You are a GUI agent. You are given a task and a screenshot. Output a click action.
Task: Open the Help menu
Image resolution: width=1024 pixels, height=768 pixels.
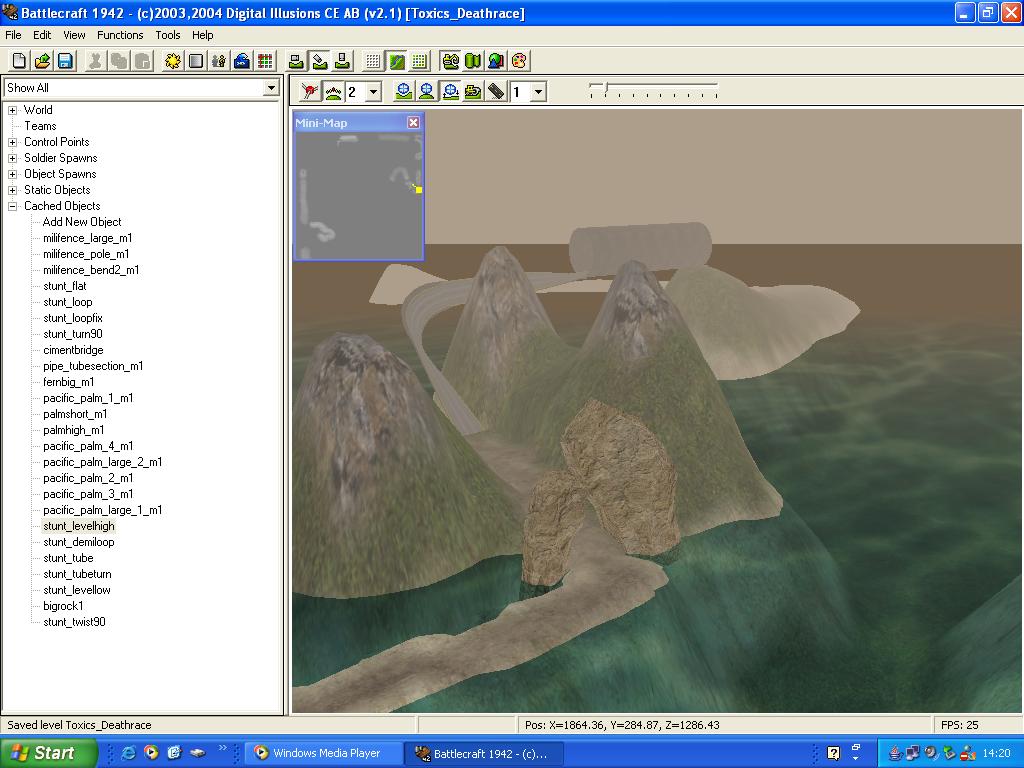(202, 35)
